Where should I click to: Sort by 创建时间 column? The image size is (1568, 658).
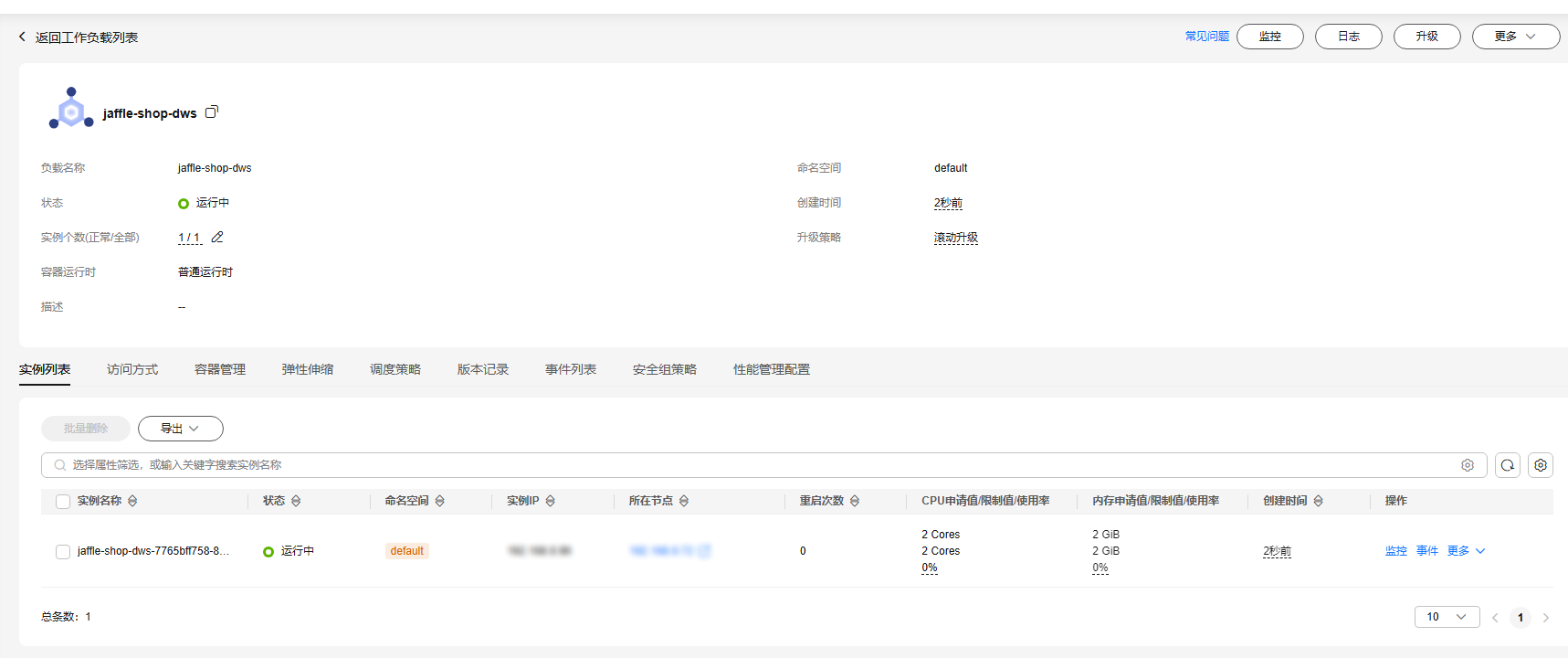point(1318,501)
